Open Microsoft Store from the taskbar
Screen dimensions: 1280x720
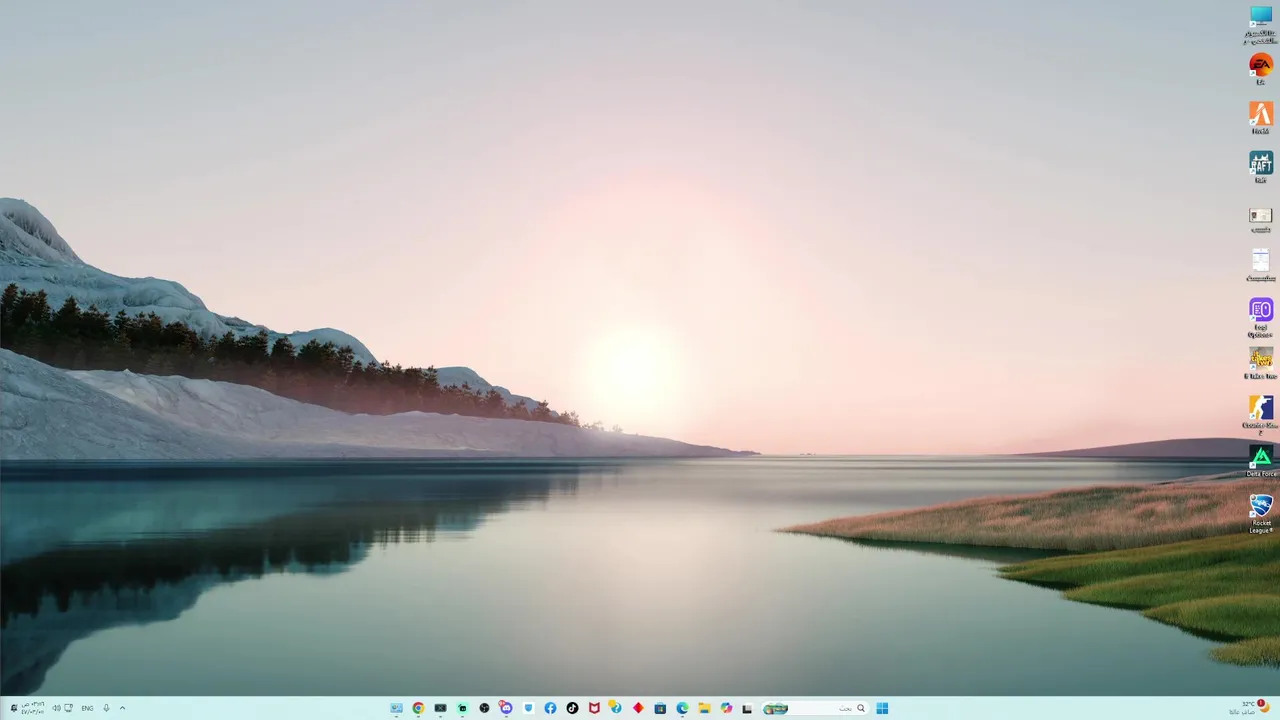click(660, 708)
